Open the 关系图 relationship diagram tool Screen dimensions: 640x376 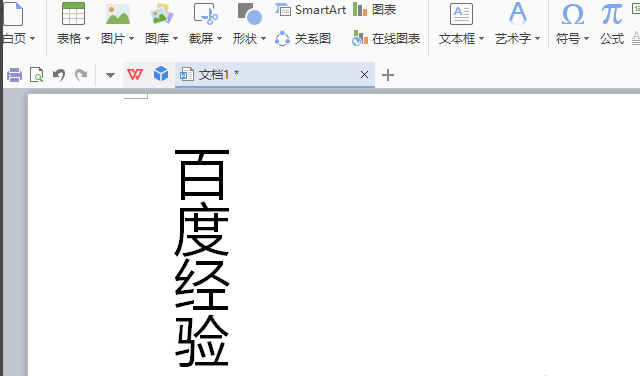303,39
